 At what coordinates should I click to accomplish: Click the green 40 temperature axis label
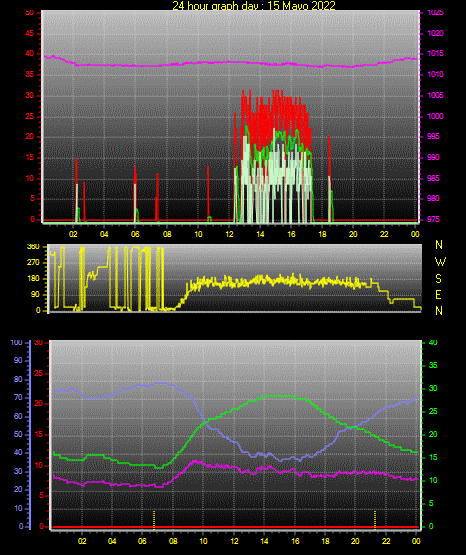coord(433,343)
